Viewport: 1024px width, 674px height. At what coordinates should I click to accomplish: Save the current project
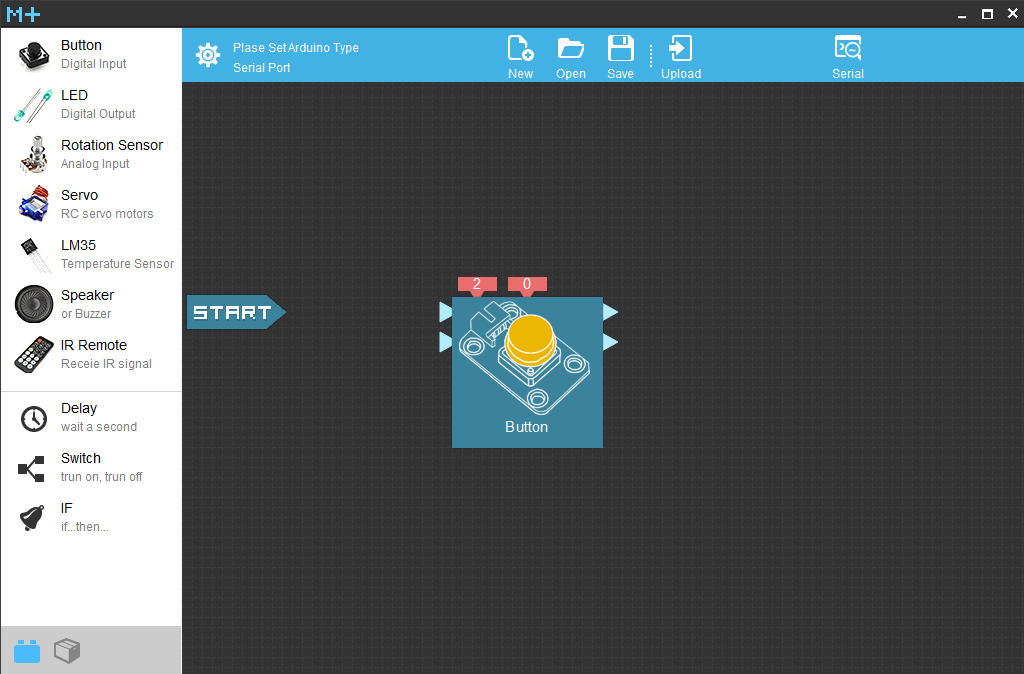[620, 57]
